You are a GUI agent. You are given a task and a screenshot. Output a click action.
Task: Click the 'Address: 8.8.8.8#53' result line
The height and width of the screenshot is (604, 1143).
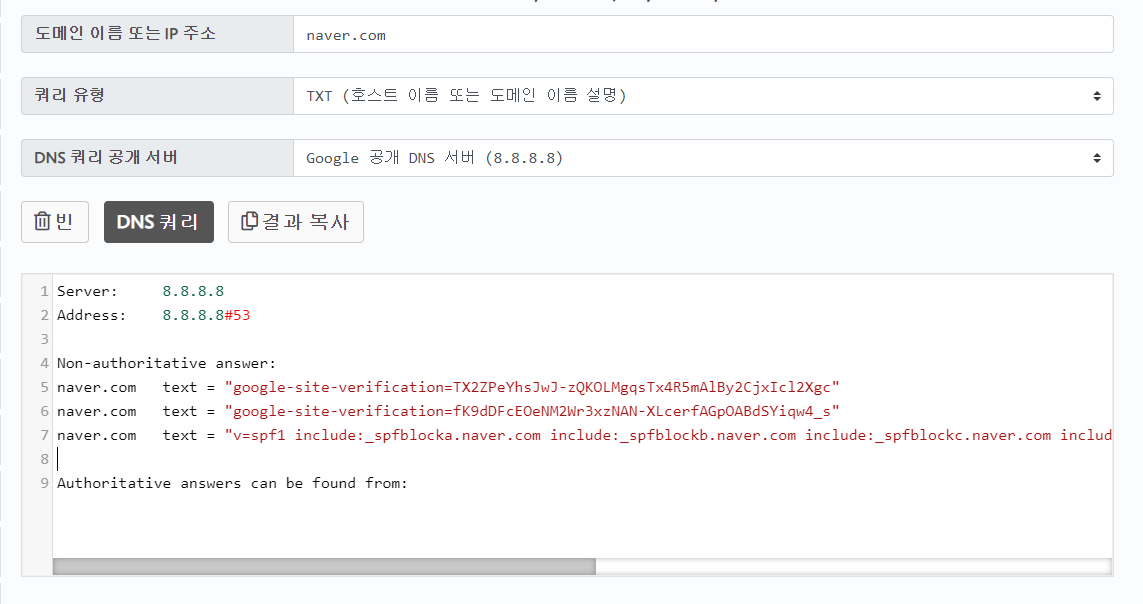(154, 315)
